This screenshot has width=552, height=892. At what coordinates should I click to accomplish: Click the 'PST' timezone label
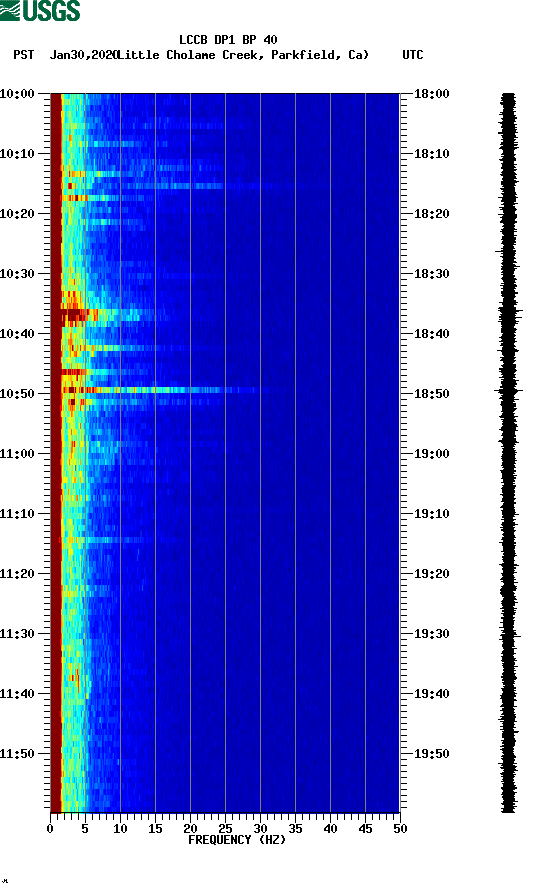pyautogui.click(x=24, y=55)
